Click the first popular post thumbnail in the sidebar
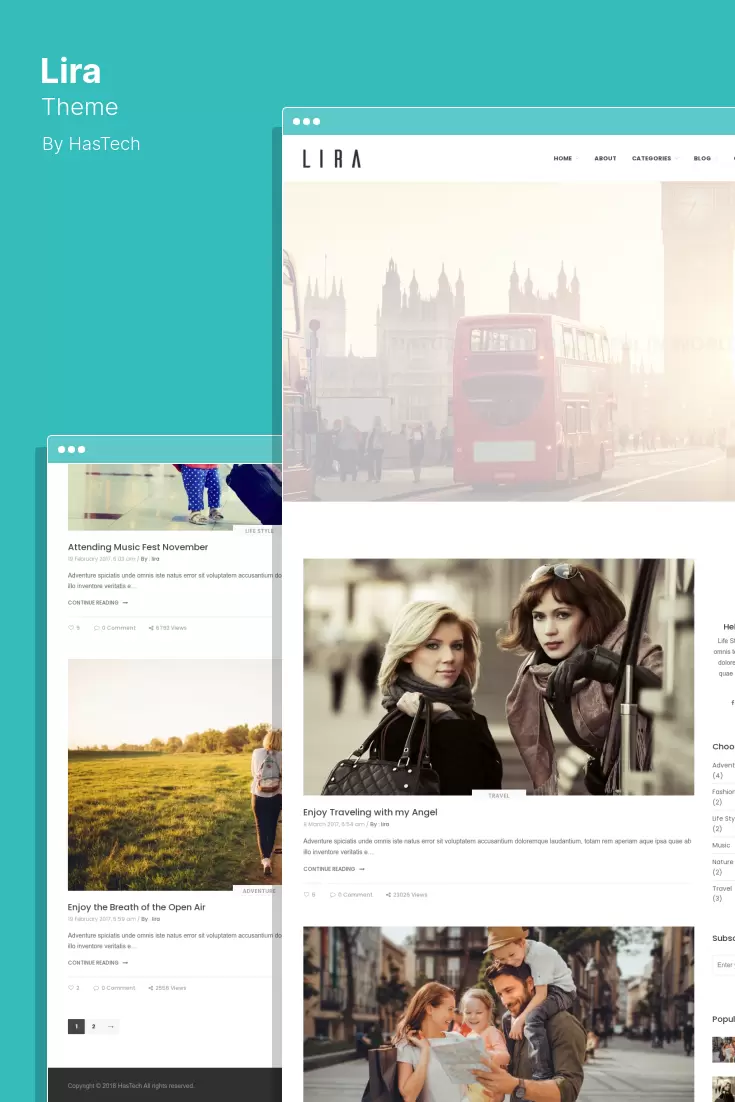This screenshot has height=1102, width=735. (723, 1049)
